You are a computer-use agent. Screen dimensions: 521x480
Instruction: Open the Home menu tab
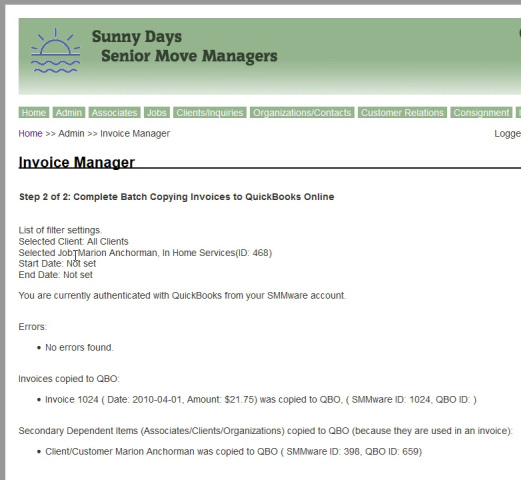pos(34,113)
